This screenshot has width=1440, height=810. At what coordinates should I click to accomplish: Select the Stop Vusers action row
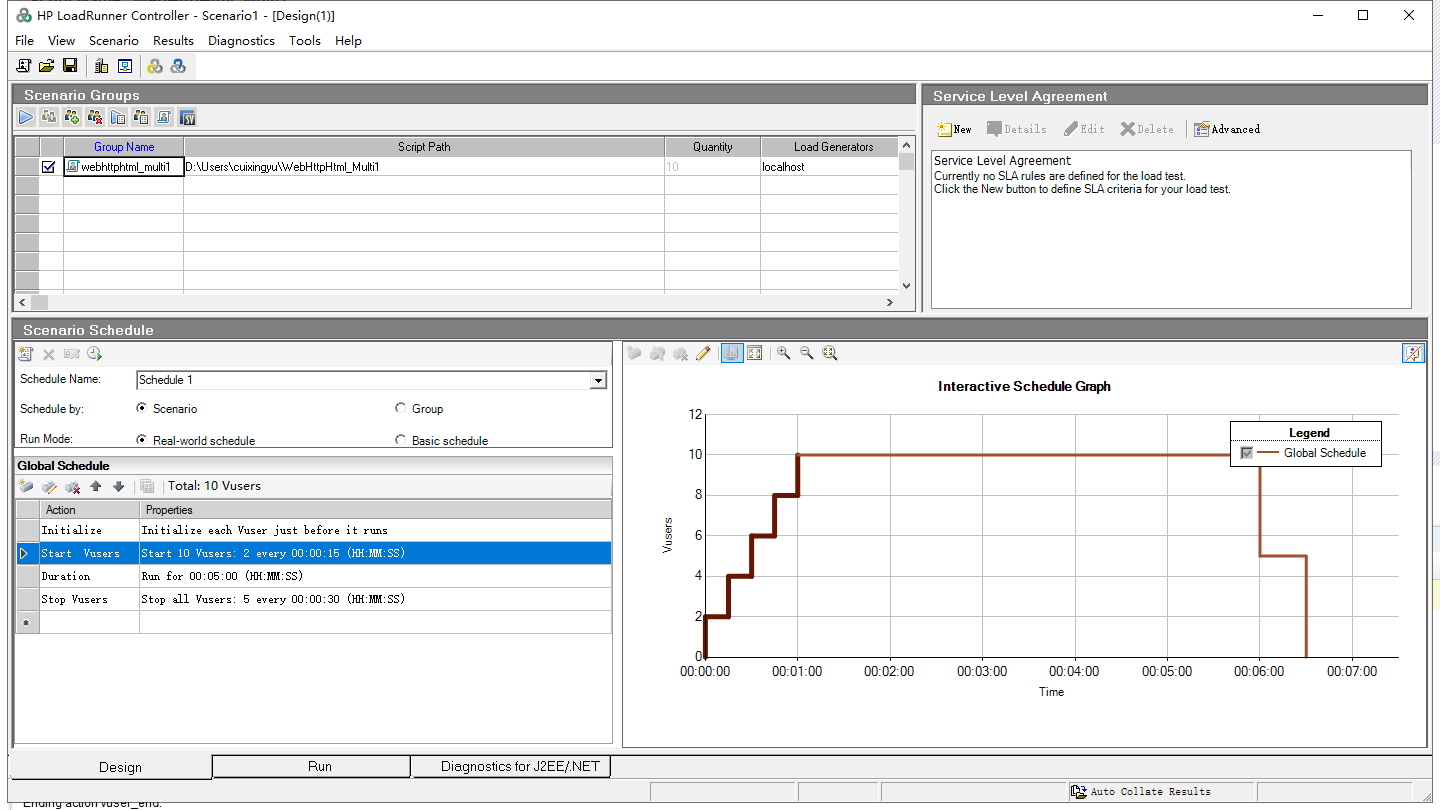click(314, 599)
